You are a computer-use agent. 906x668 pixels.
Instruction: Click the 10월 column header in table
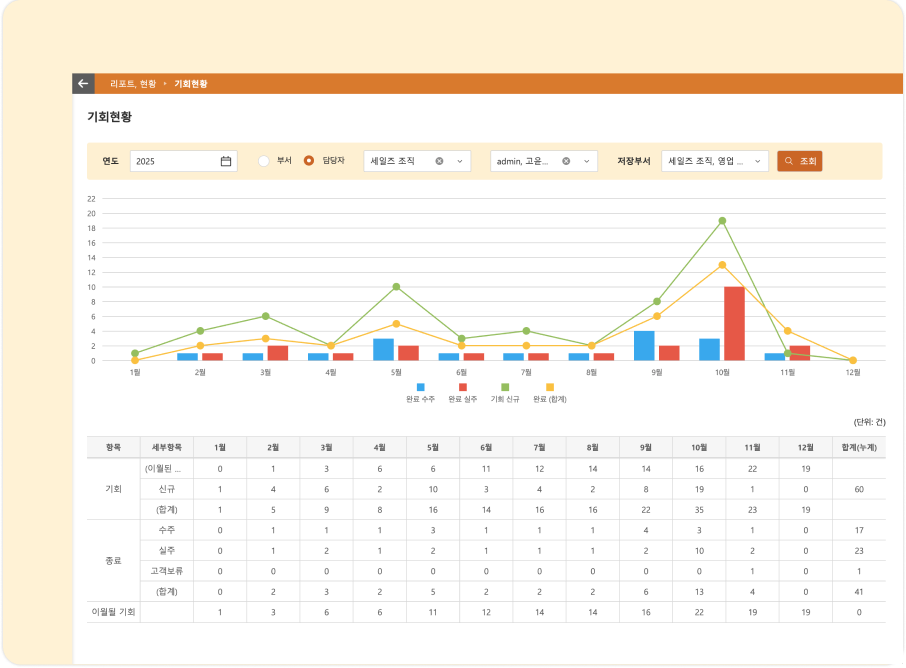tap(699, 447)
